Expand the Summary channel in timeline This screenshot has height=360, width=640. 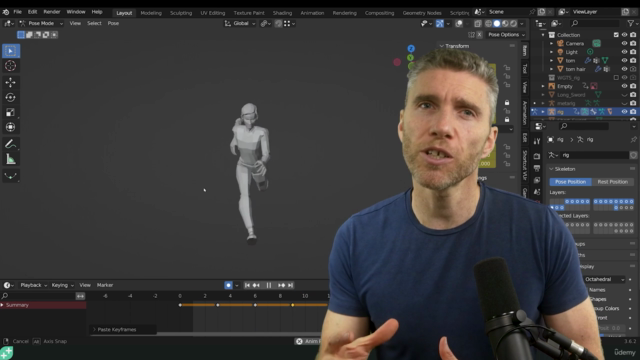[2, 305]
